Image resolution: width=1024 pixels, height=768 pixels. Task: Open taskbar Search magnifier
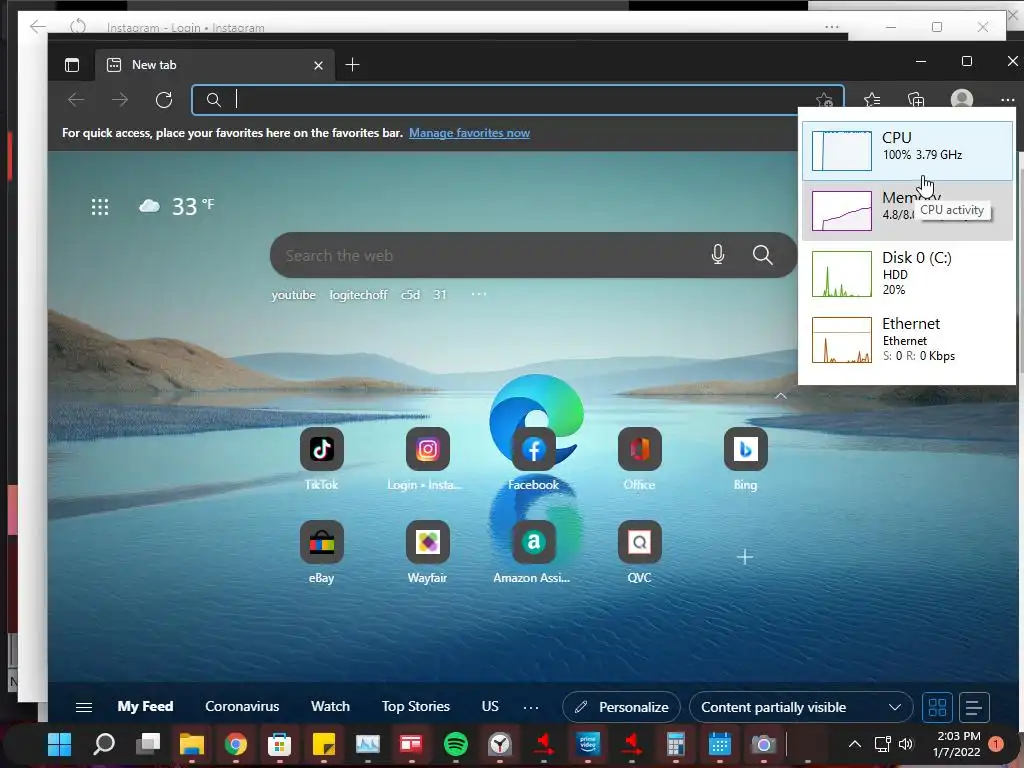pyautogui.click(x=104, y=744)
